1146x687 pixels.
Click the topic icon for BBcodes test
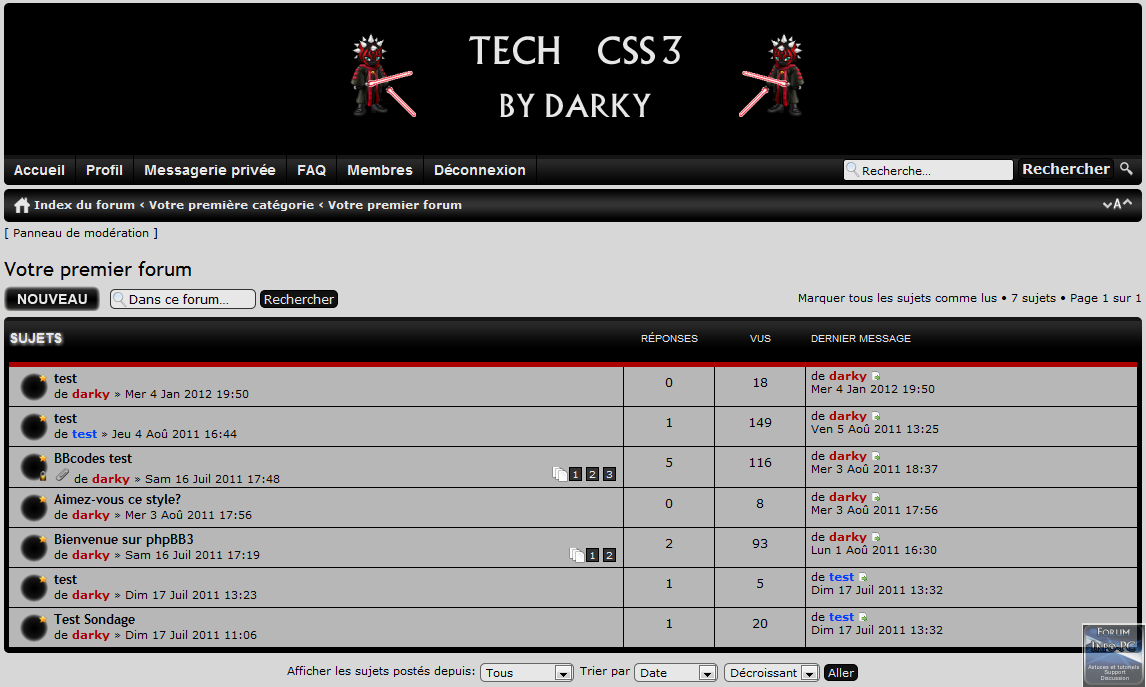click(34, 467)
